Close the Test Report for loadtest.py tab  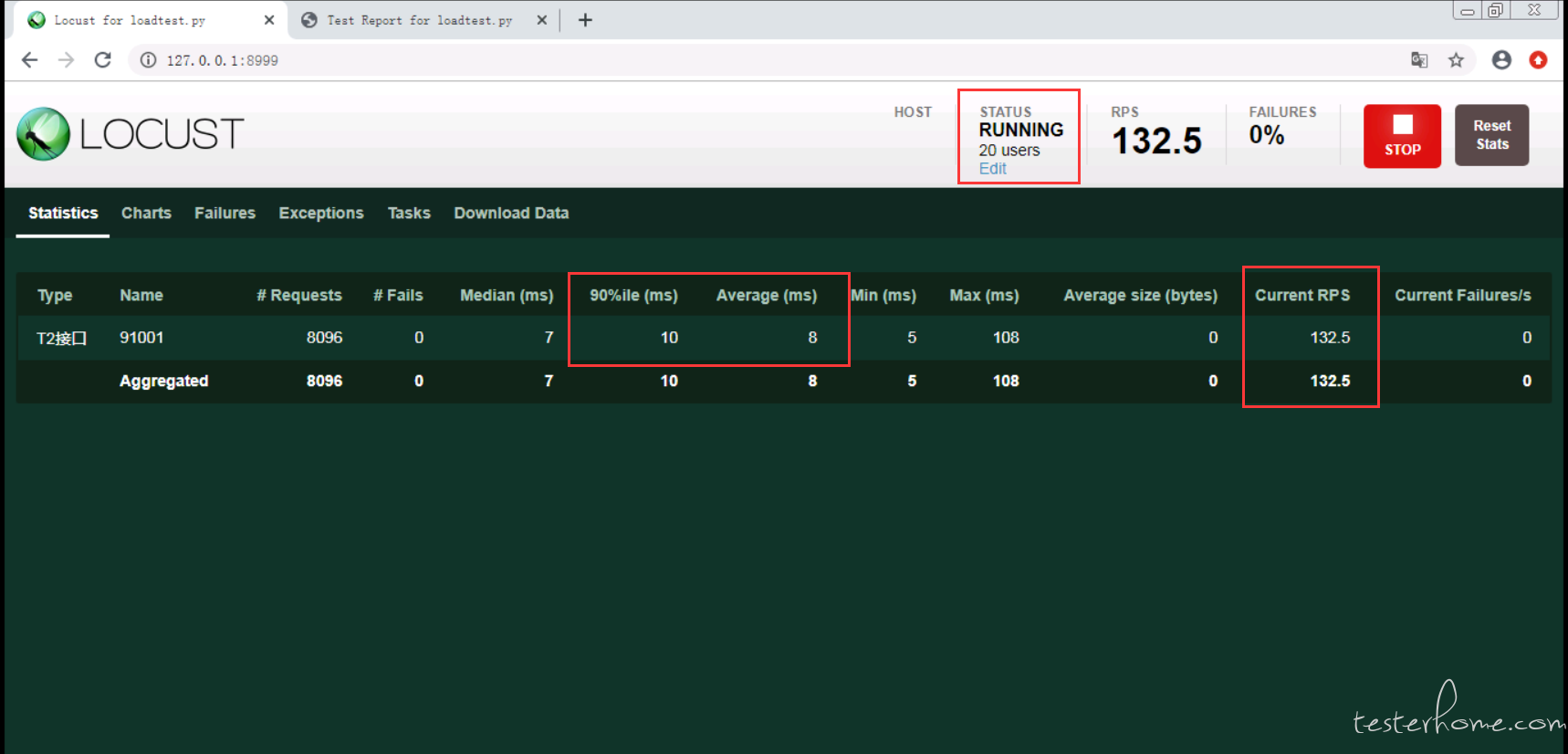542,20
